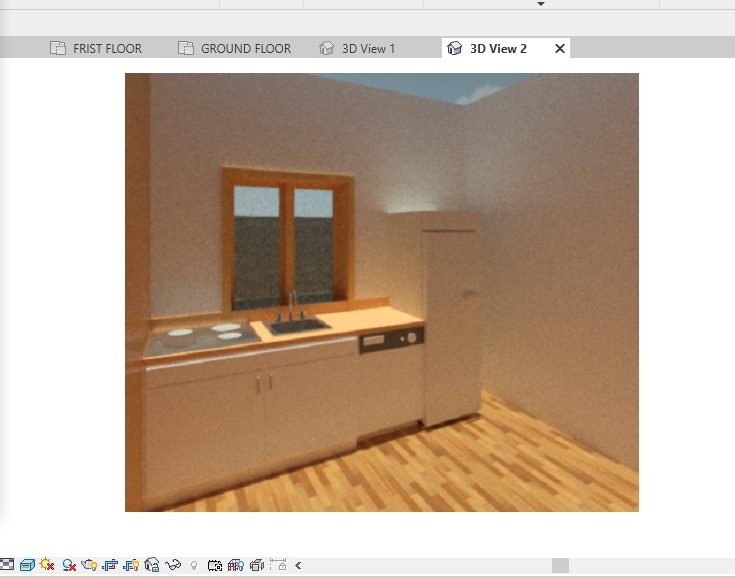Open Temporary Hide/Isolate glasses icon

point(173,565)
